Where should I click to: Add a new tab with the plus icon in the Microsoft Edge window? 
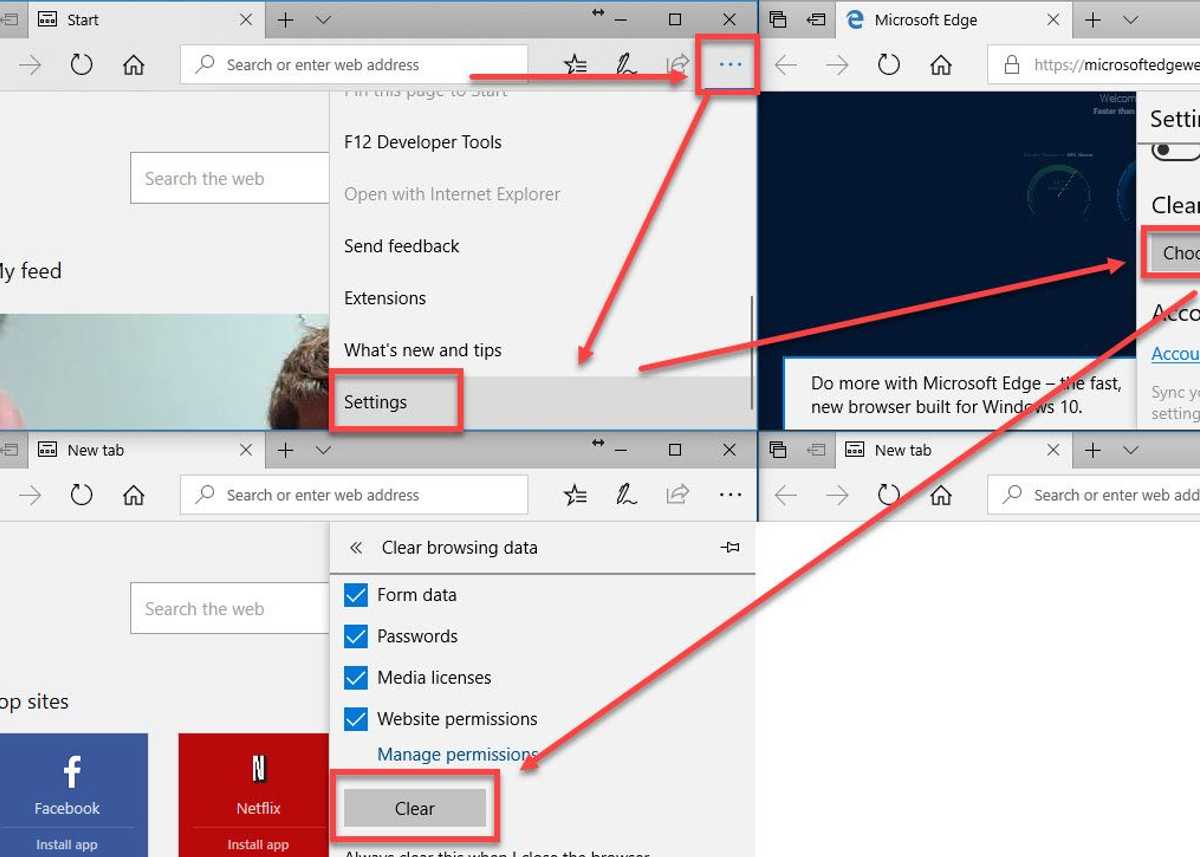[x=1093, y=20]
